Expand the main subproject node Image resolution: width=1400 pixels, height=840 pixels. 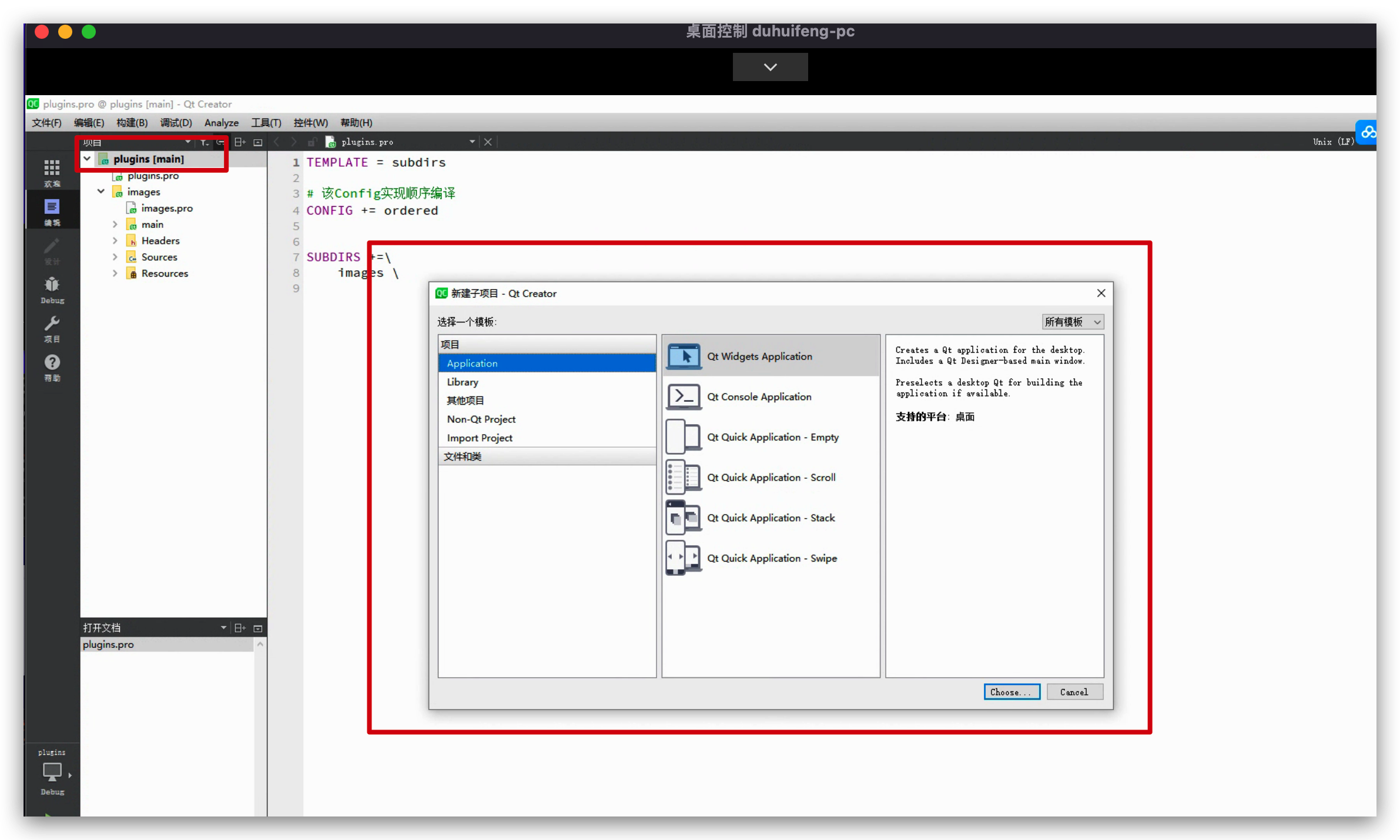115,224
